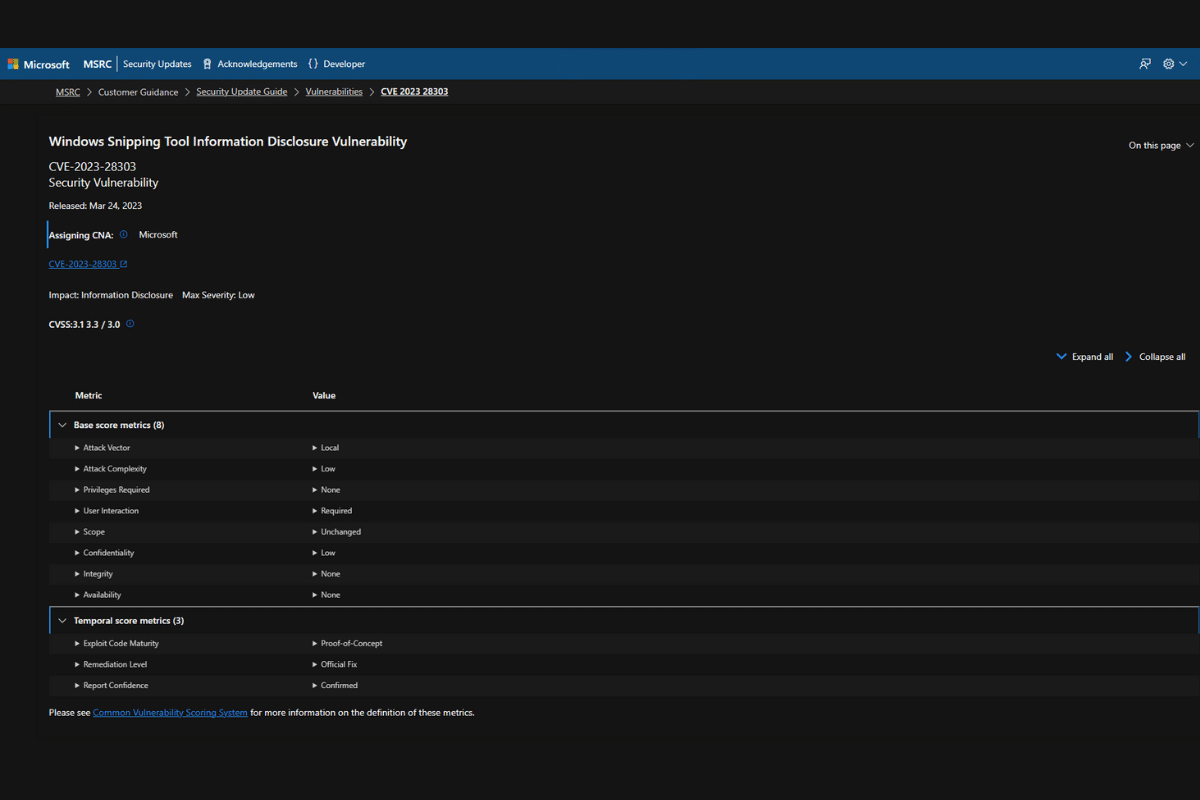Open the settings gear menu
The image size is (1200, 800).
pyautogui.click(x=1169, y=64)
